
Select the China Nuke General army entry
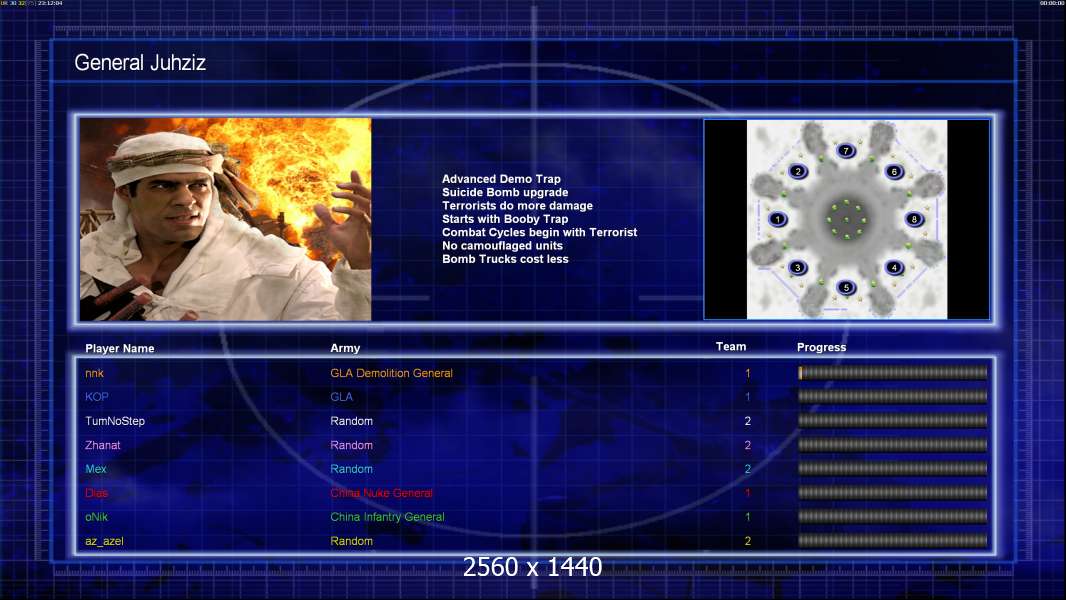tap(381, 493)
